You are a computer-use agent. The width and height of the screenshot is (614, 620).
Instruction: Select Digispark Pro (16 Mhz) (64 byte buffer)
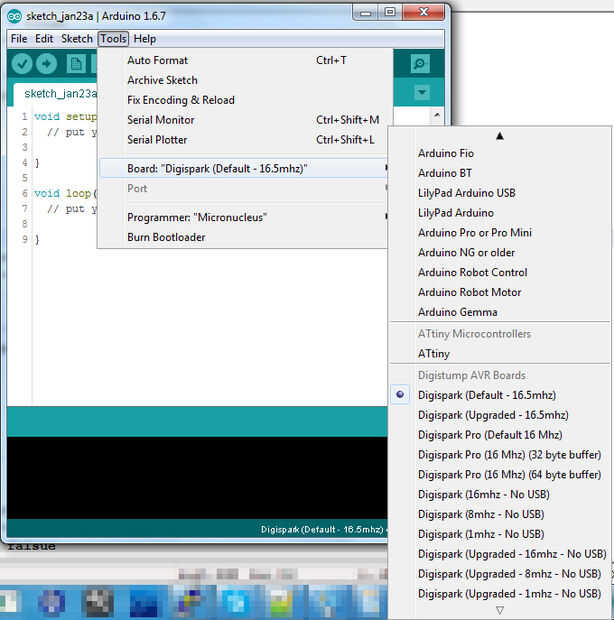pos(500,474)
